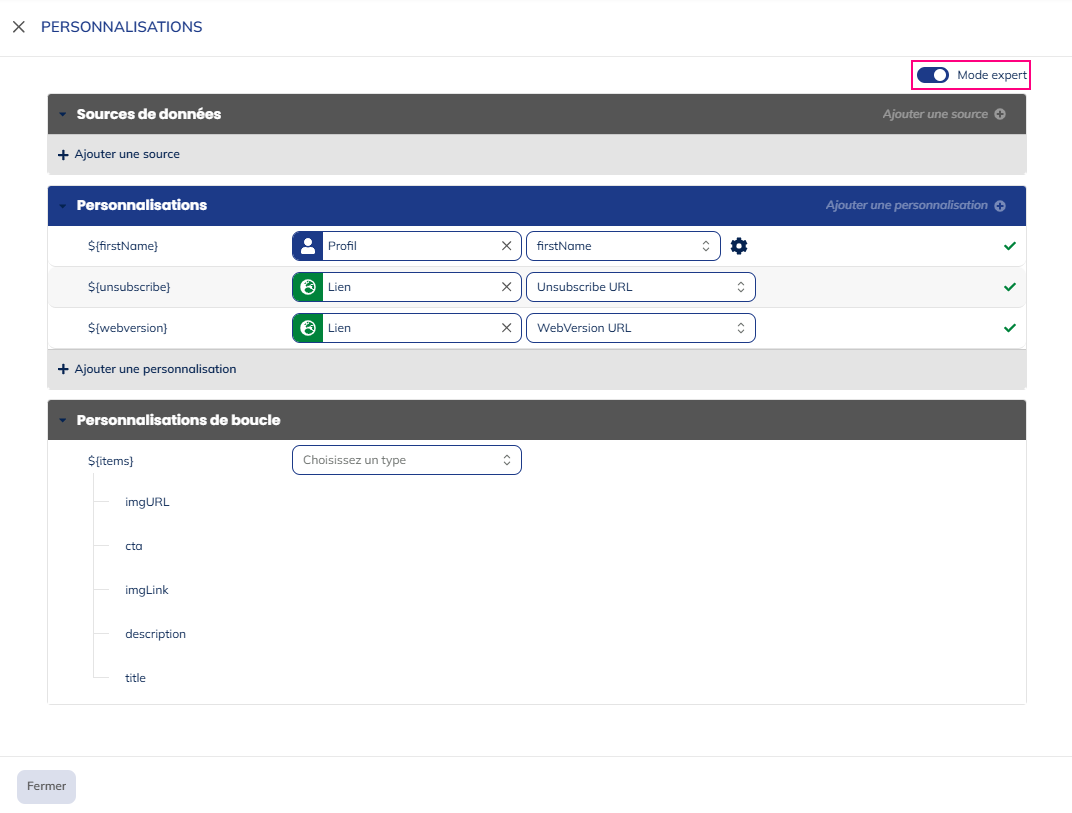The image size is (1072, 813).
Task: Open the Choisissez un type dropdown
Action: [406, 460]
